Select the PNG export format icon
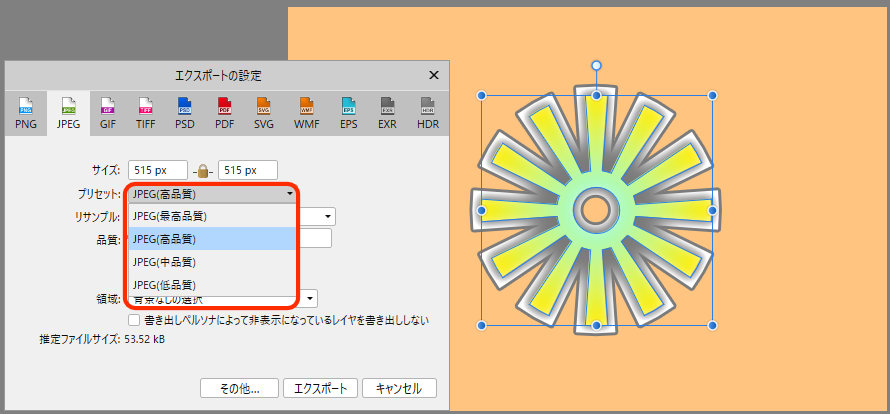 coord(26,112)
